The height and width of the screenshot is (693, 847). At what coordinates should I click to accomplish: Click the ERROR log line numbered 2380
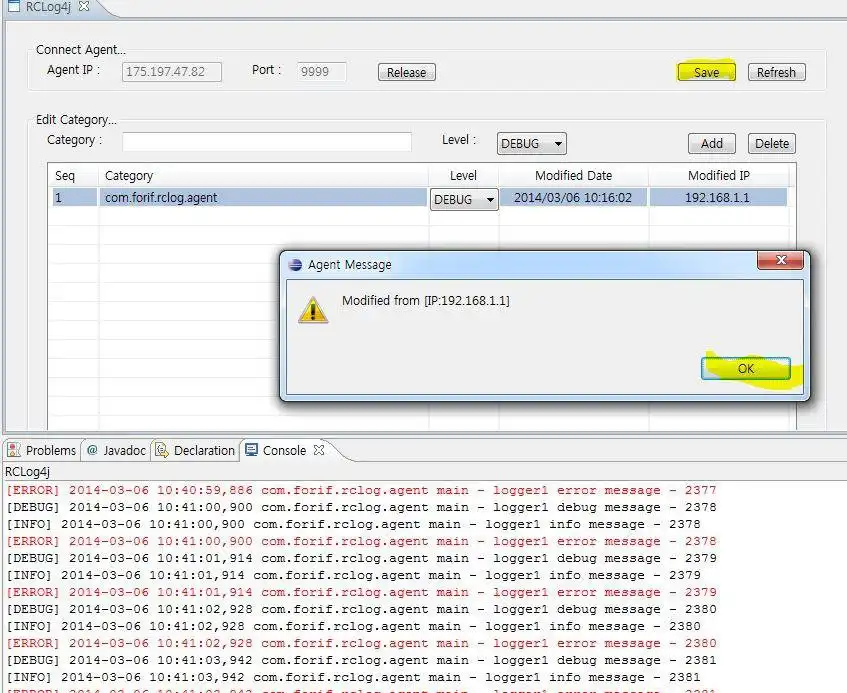click(x=361, y=643)
